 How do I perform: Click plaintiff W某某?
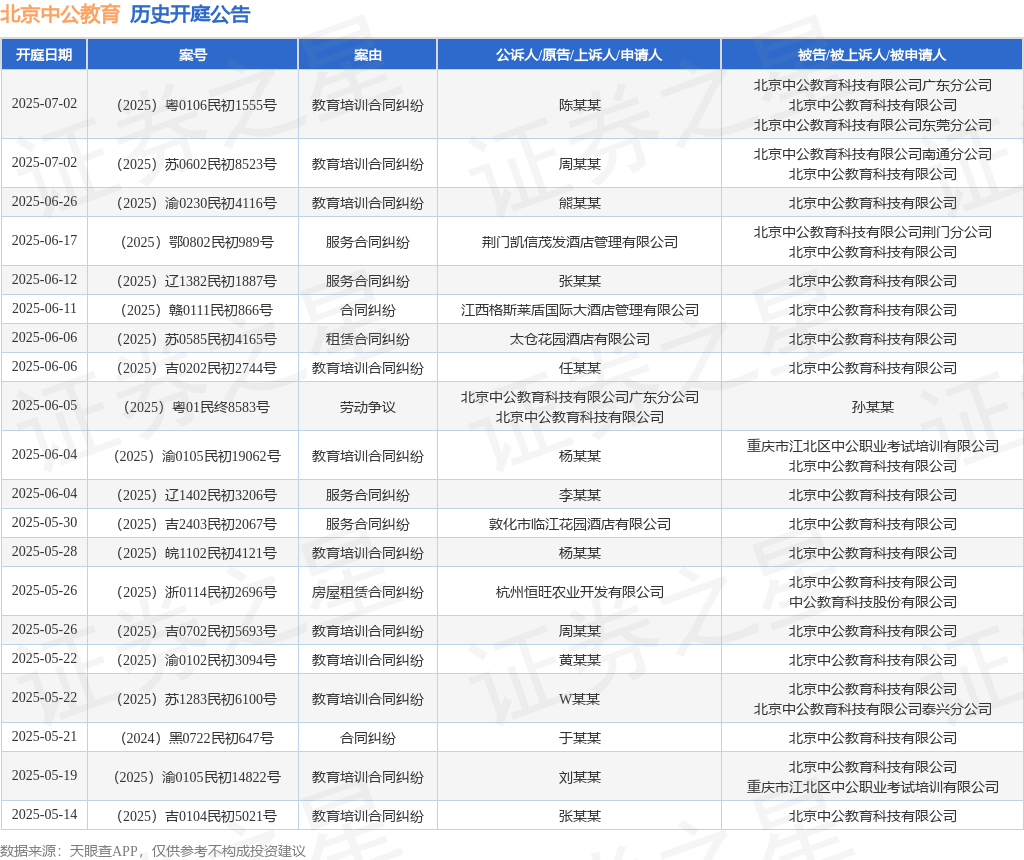point(579,699)
